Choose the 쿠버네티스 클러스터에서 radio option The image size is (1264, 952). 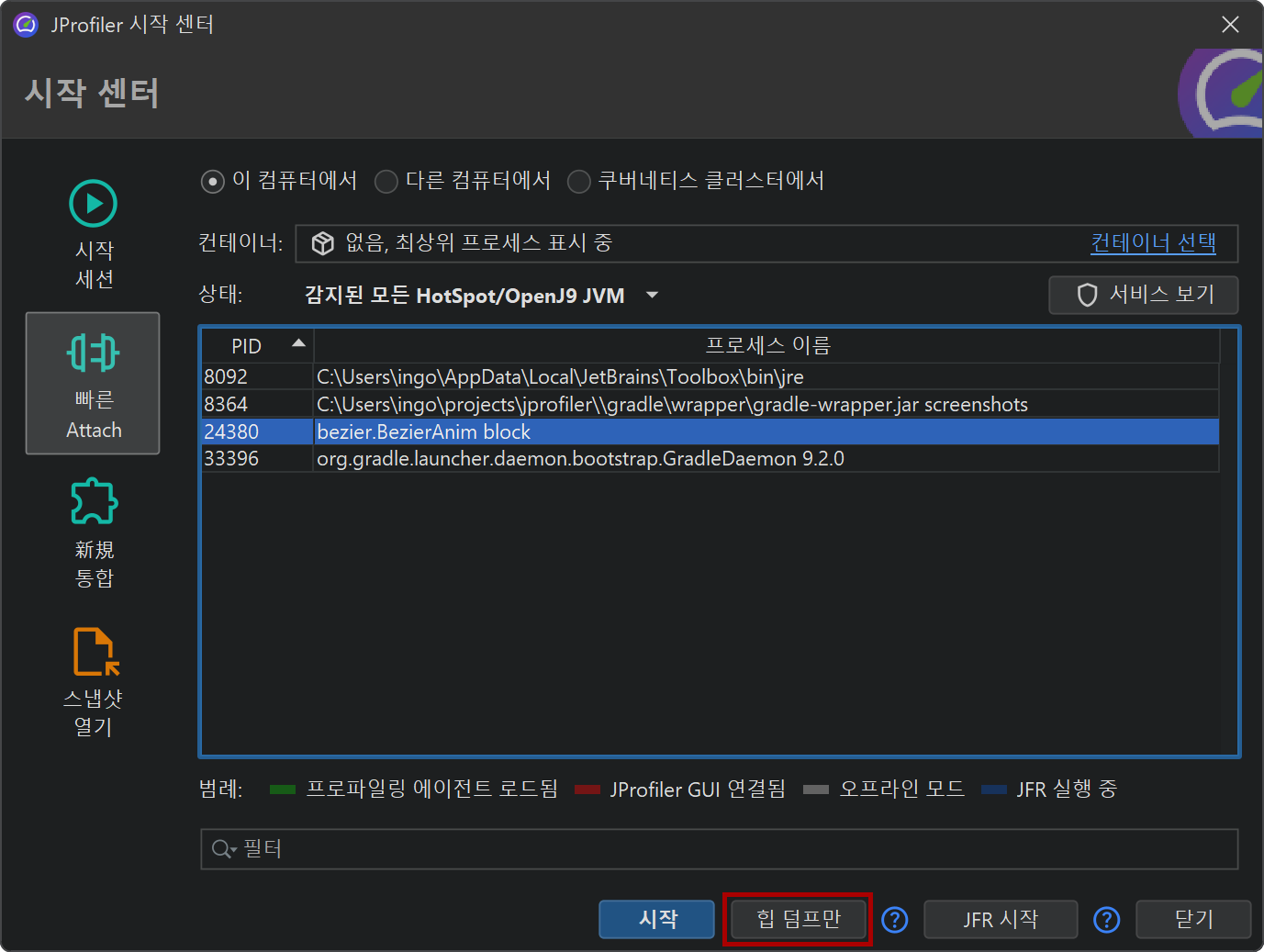pos(578,182)
